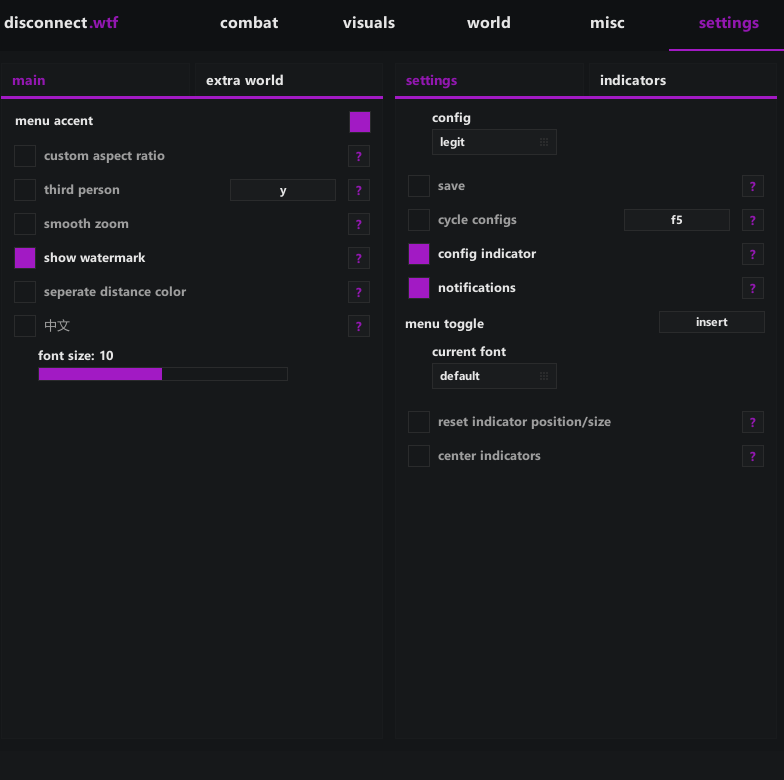Enable smooth zoom checkbox
This screenshot has height=780, width=784.
[25, 224]
